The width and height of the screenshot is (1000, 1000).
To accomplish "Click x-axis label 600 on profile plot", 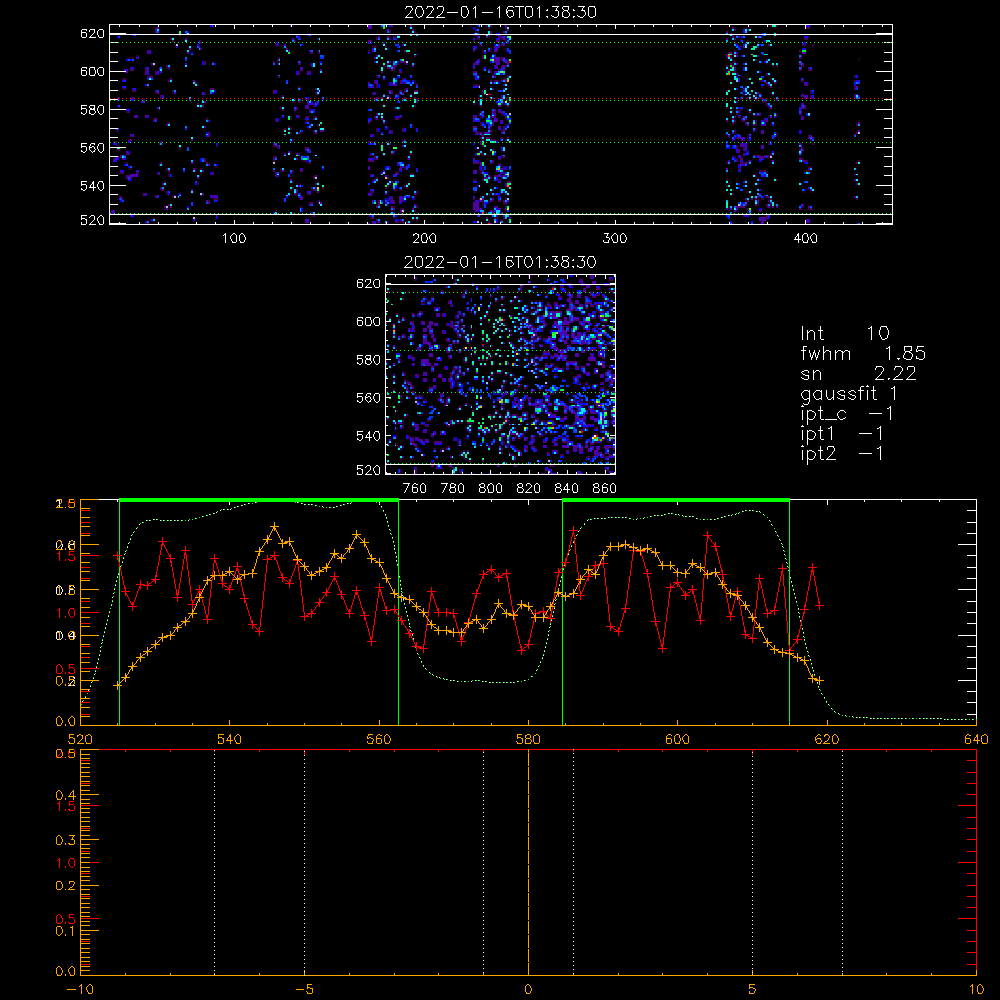I will (x=677, y=740).
